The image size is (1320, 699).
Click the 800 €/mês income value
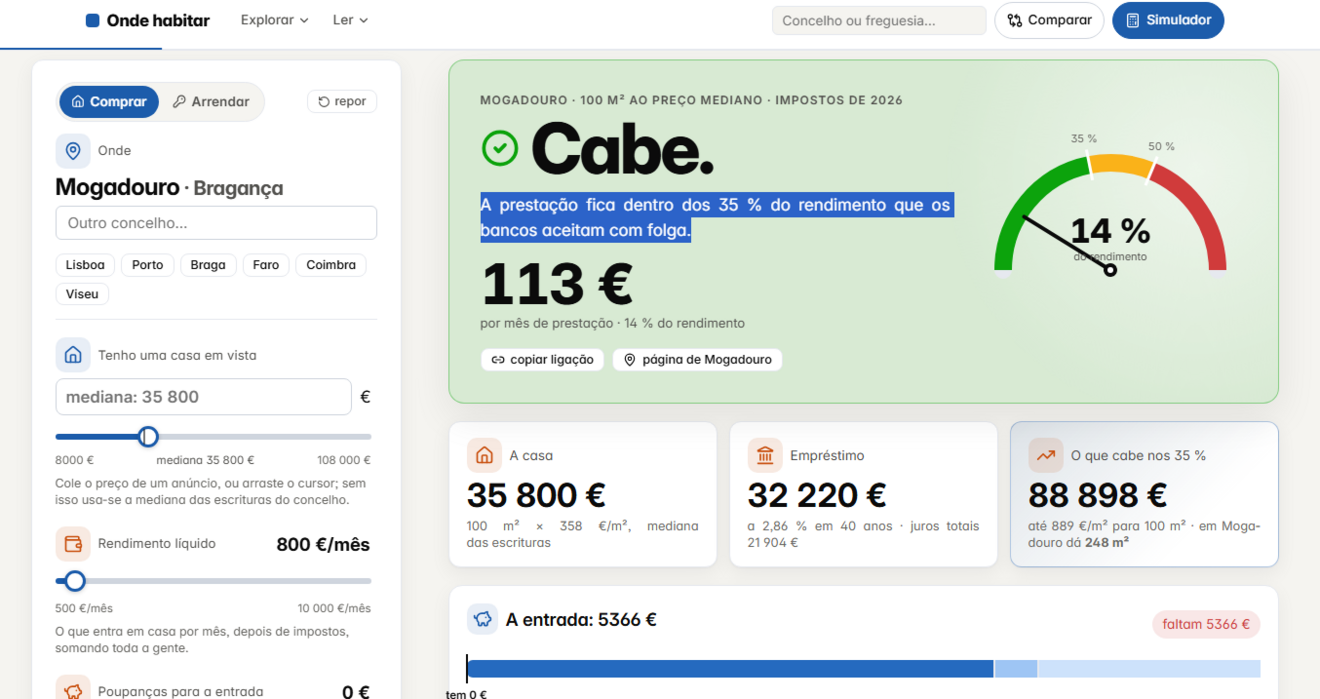pyautogui.click(x=323, y=545)
